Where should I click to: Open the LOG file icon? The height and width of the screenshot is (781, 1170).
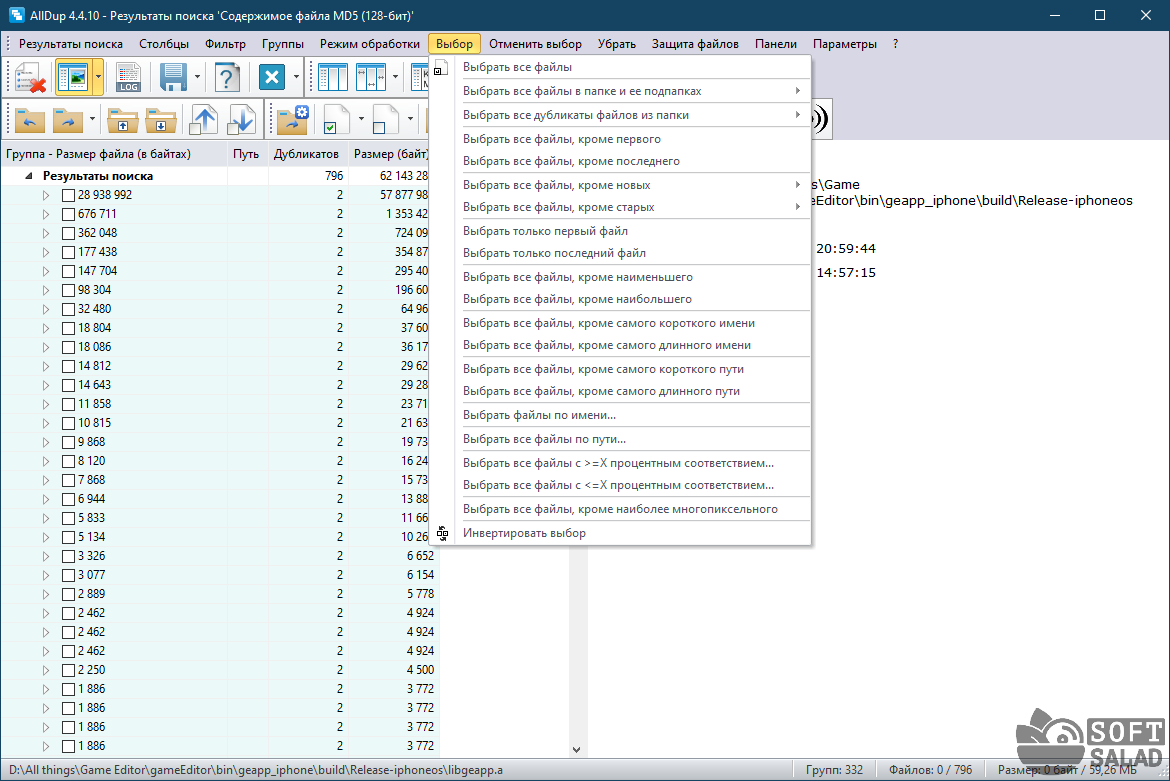[x=128, y=77]
